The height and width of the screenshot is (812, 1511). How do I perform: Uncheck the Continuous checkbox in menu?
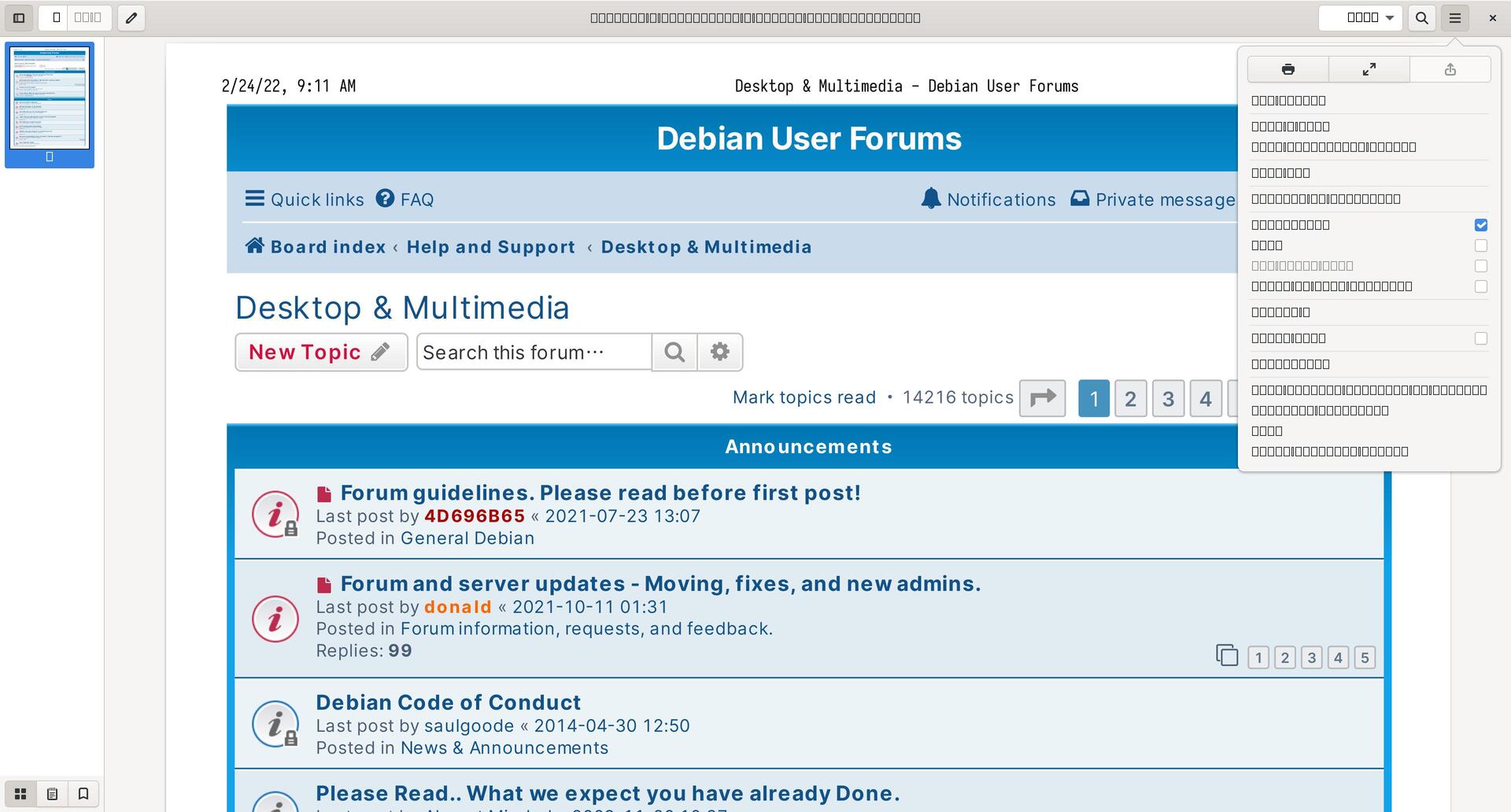click(x=1480, y=225)
